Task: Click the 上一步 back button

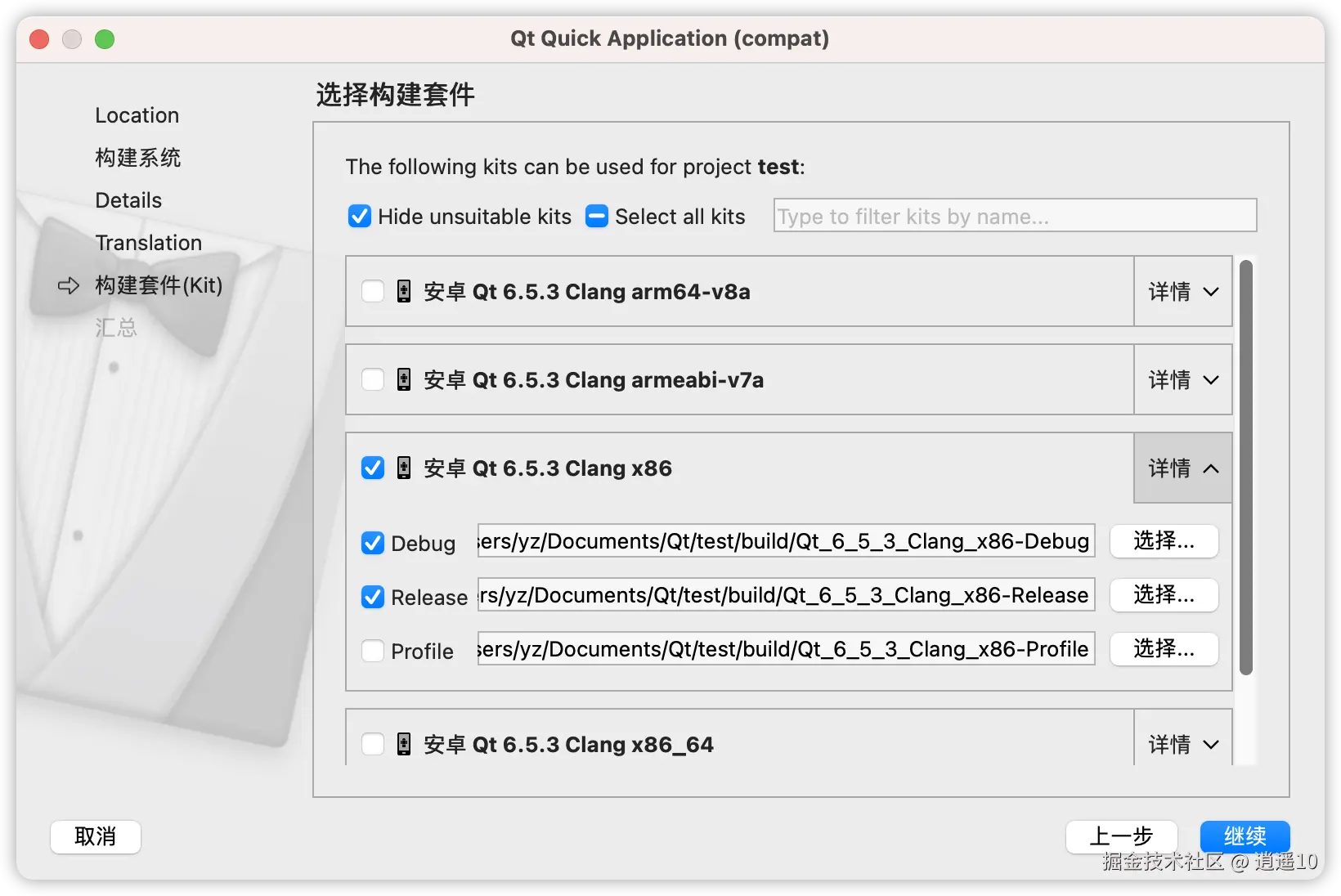Action: [x=1122, y=837]
